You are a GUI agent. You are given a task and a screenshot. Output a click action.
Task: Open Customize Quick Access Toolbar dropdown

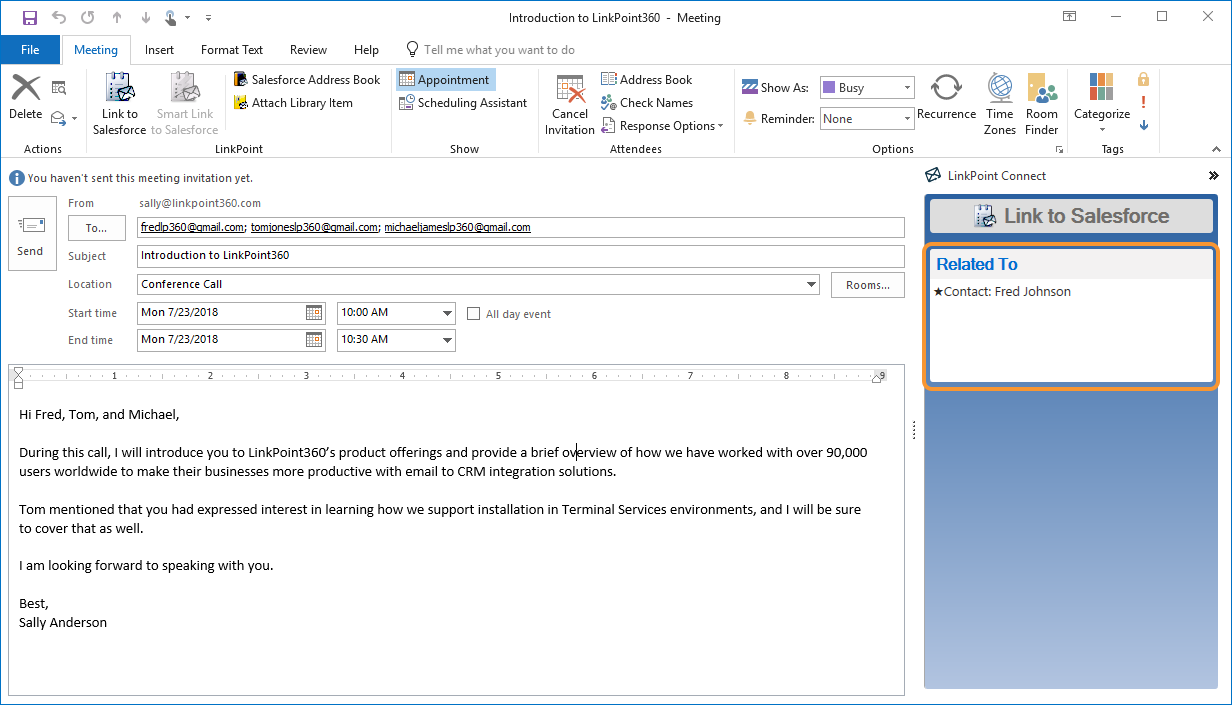pos(208,18)
